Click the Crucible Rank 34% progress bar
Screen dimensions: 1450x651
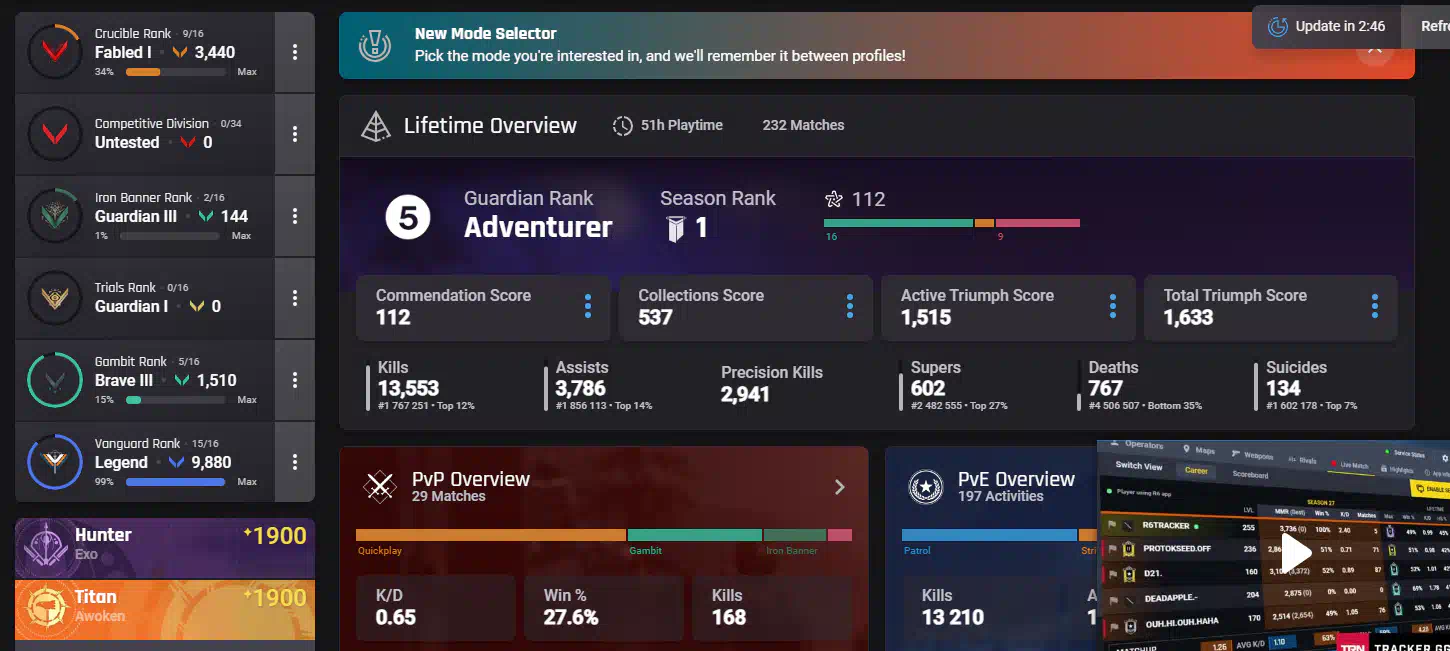tap(176, 72)
